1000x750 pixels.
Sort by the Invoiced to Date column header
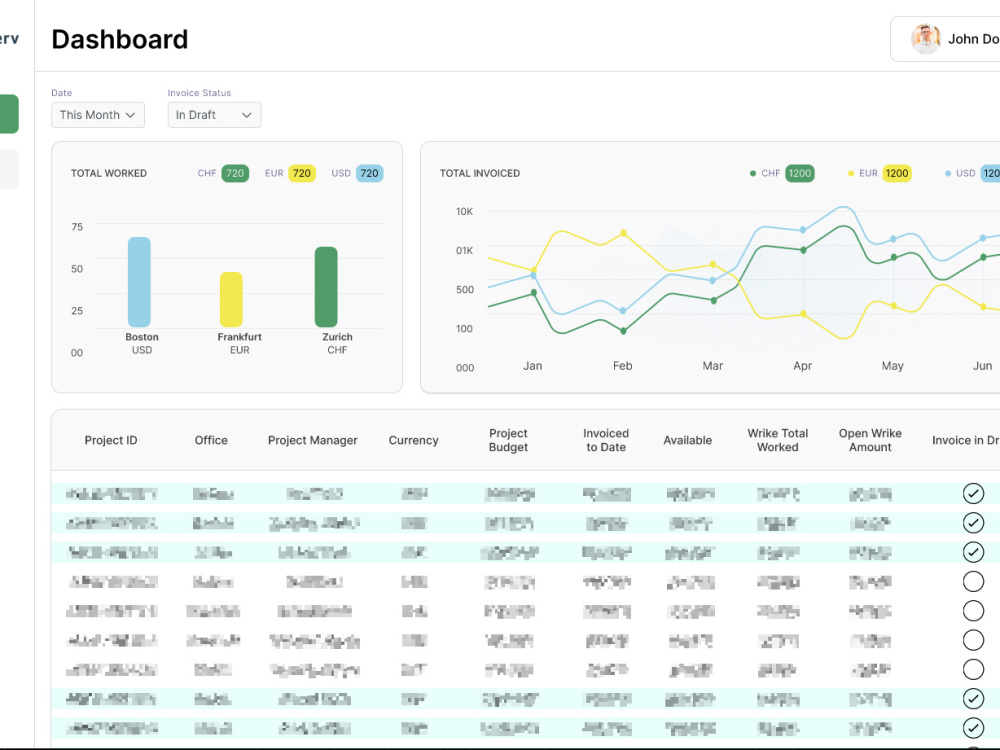(x=606, y=440)
